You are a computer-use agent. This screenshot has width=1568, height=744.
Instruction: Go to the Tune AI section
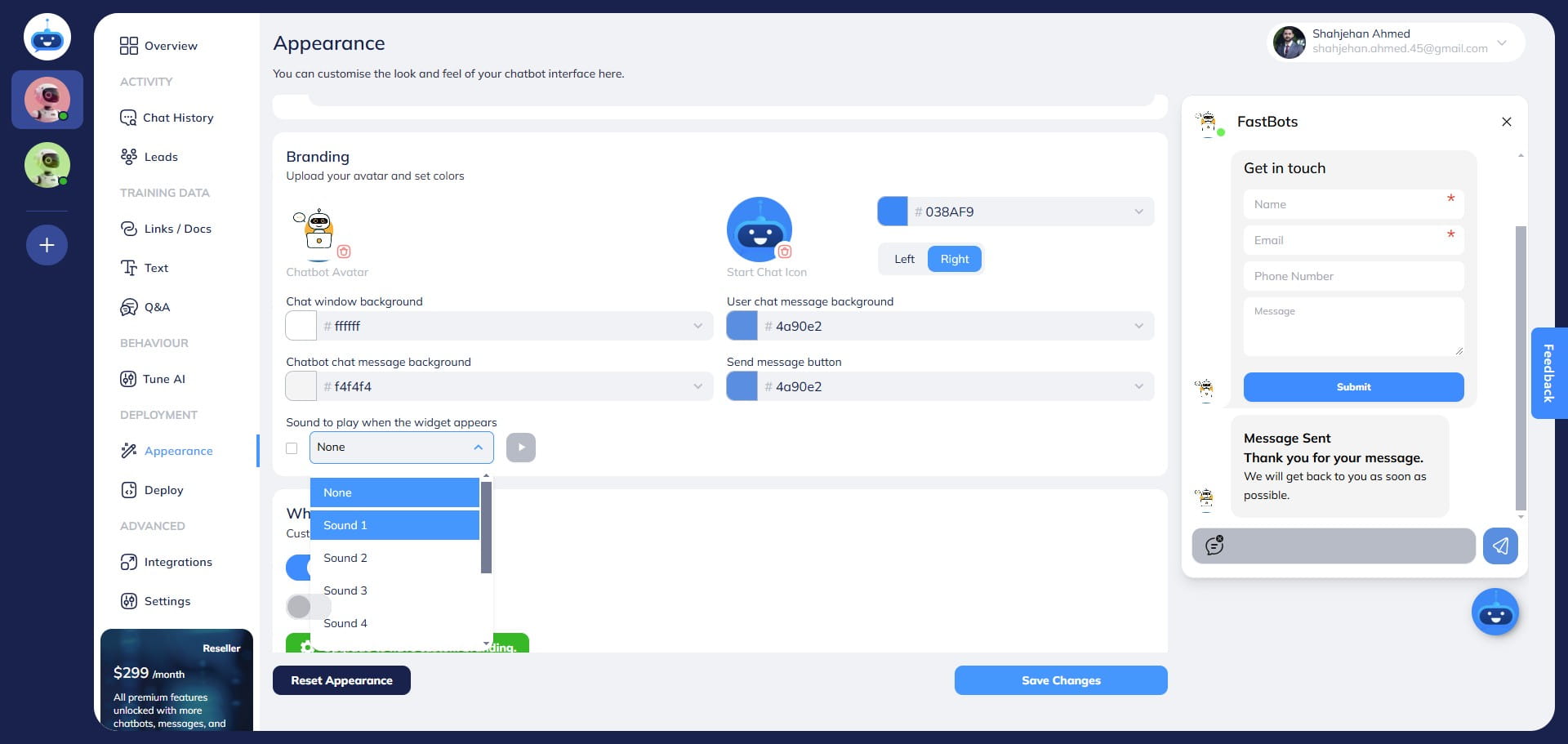tap(163, 379)
